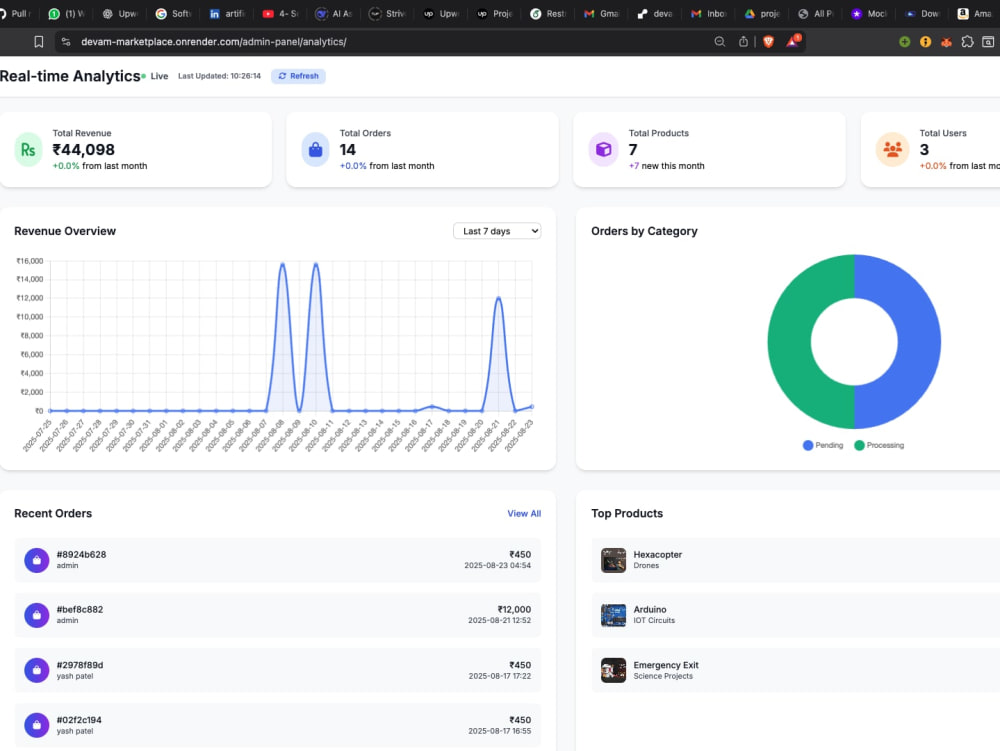Image resolution: width=1000 pixels, height=751 pixels.
Task: Open Brave Rewards triangle icon with badge
Action: [793, 41]
